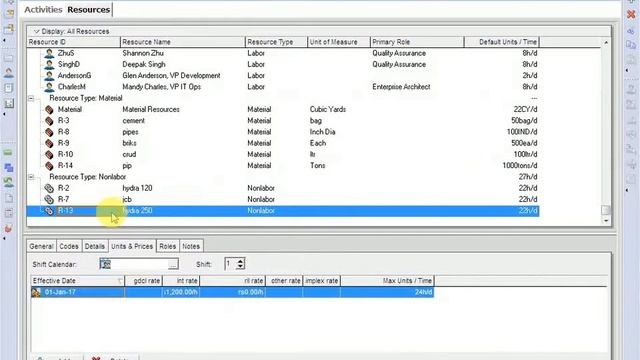Open the Details tab
The width and height of the screenshot is (640, 360).
pyautogui.click(x=95, y=247)
